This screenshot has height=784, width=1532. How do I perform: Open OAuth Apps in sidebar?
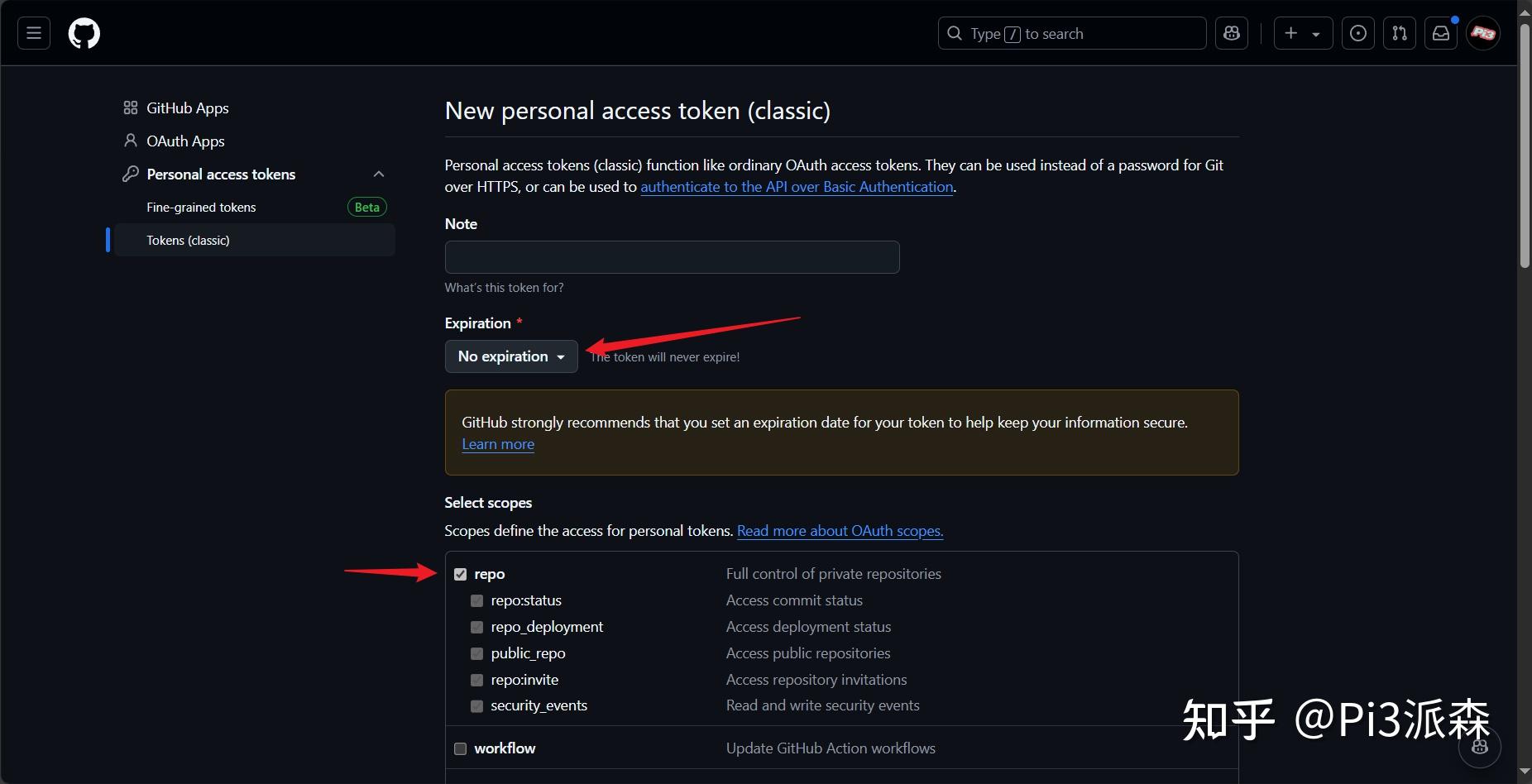point(185,141)
